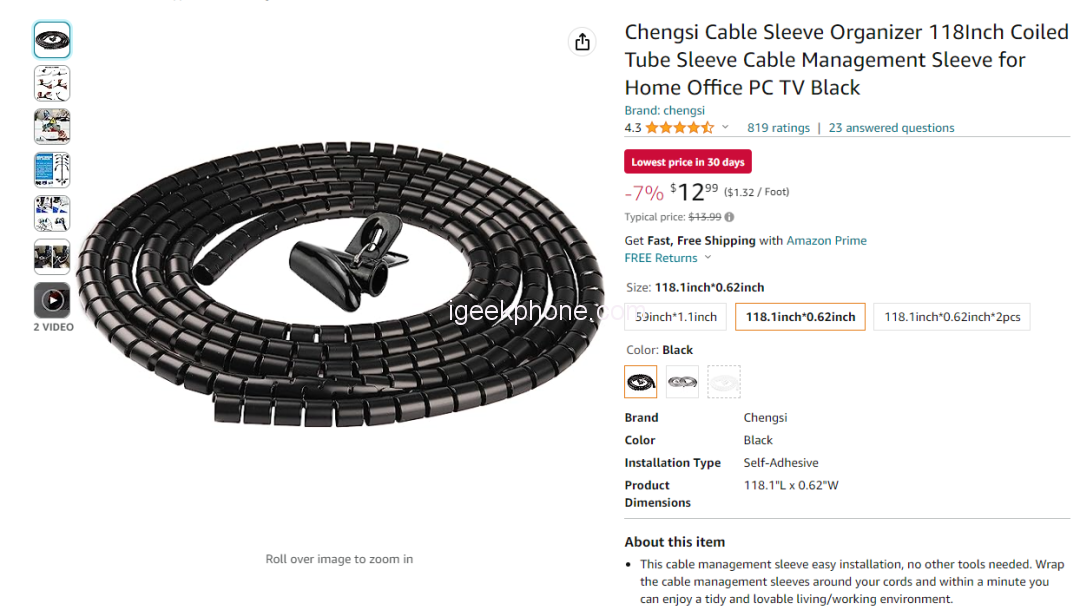Choose the 118.1inch*0.62inch size option
Screen dimensions: 1080x610
point(800,317)
